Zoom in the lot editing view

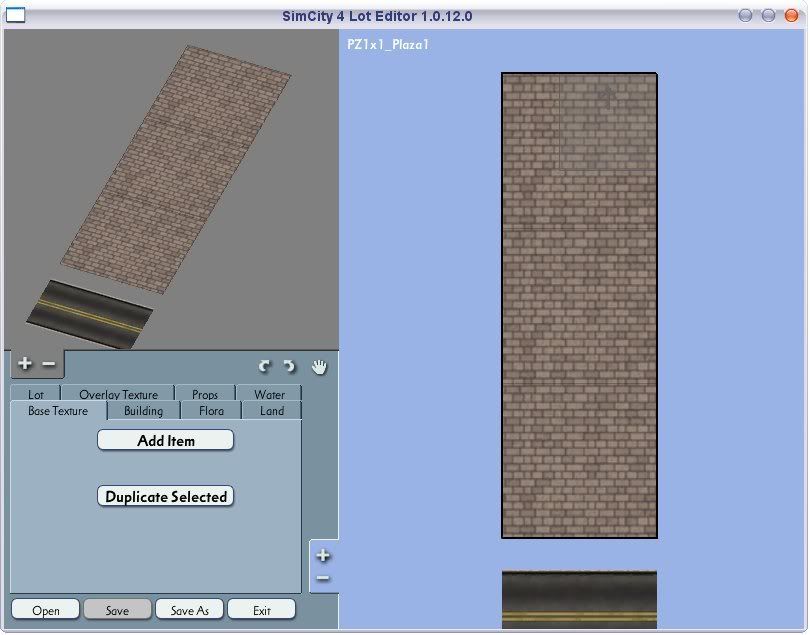pyautogui.click(x=323, y=556)
